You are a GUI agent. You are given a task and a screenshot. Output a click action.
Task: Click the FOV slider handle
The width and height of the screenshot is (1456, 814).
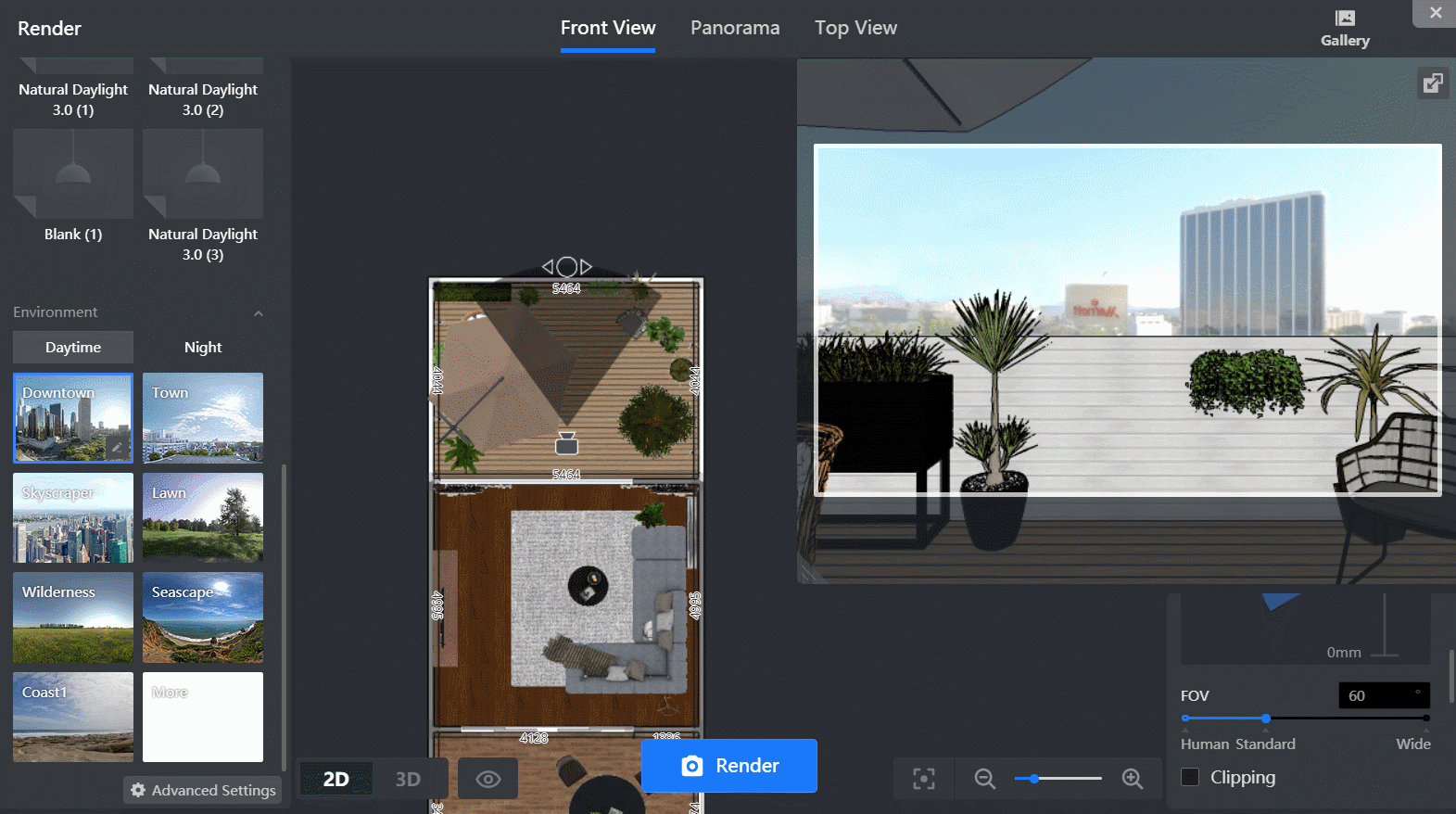[x=1265, y=719]
